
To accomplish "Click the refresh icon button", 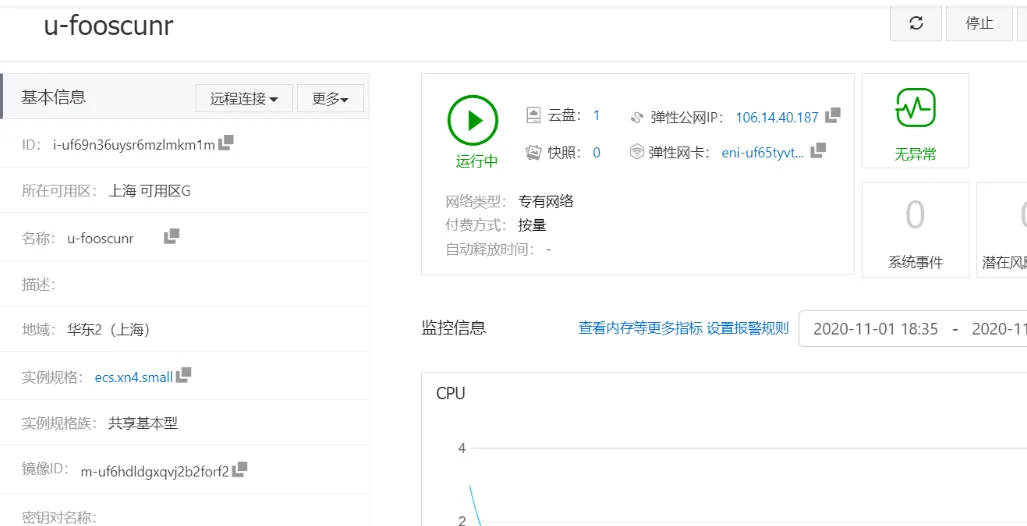I will tap(916, 24).
